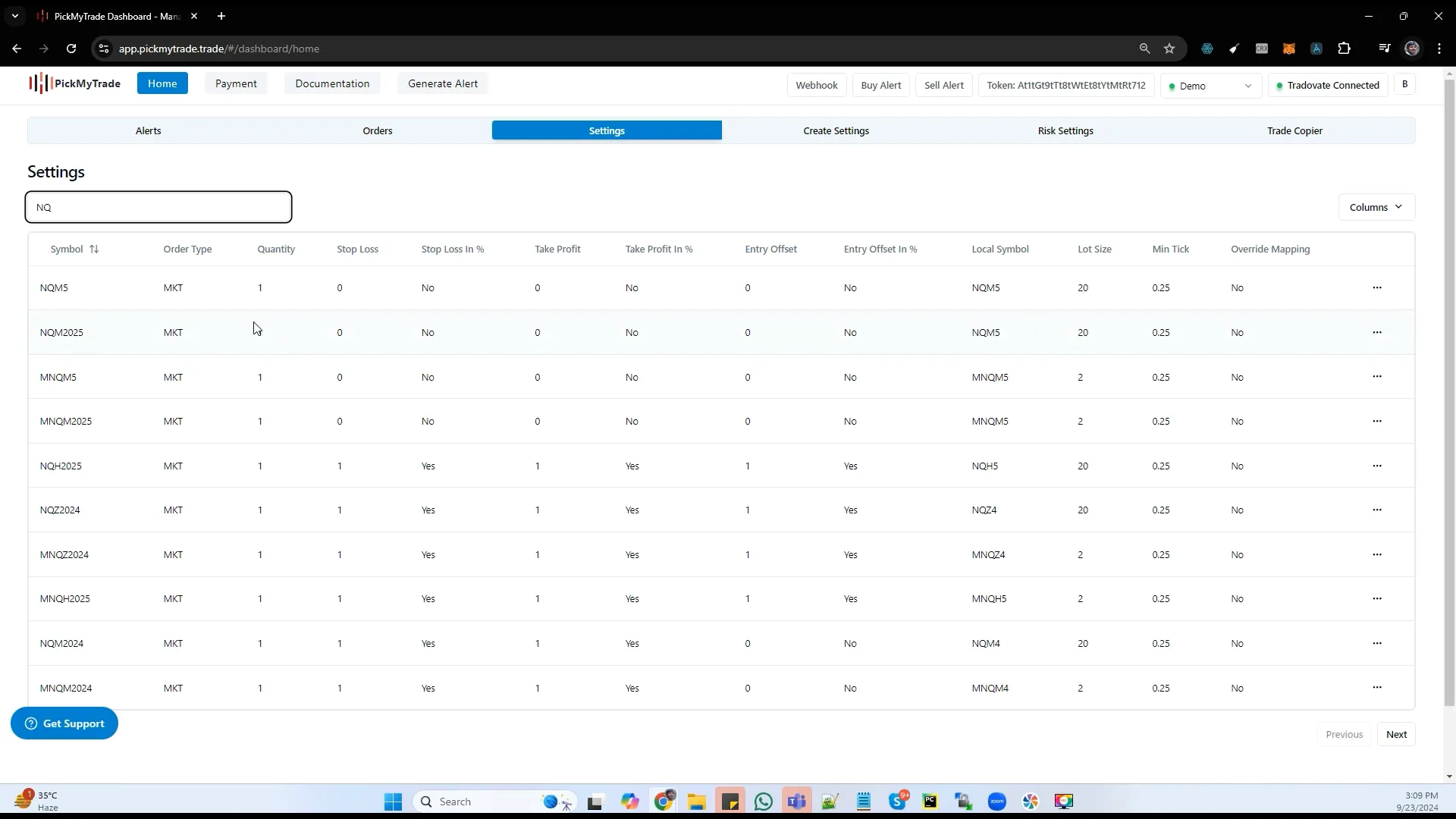The image size is (1456, 819).
Task: Open actions menu for MNQM5 row
Action: coord(1377,377)
